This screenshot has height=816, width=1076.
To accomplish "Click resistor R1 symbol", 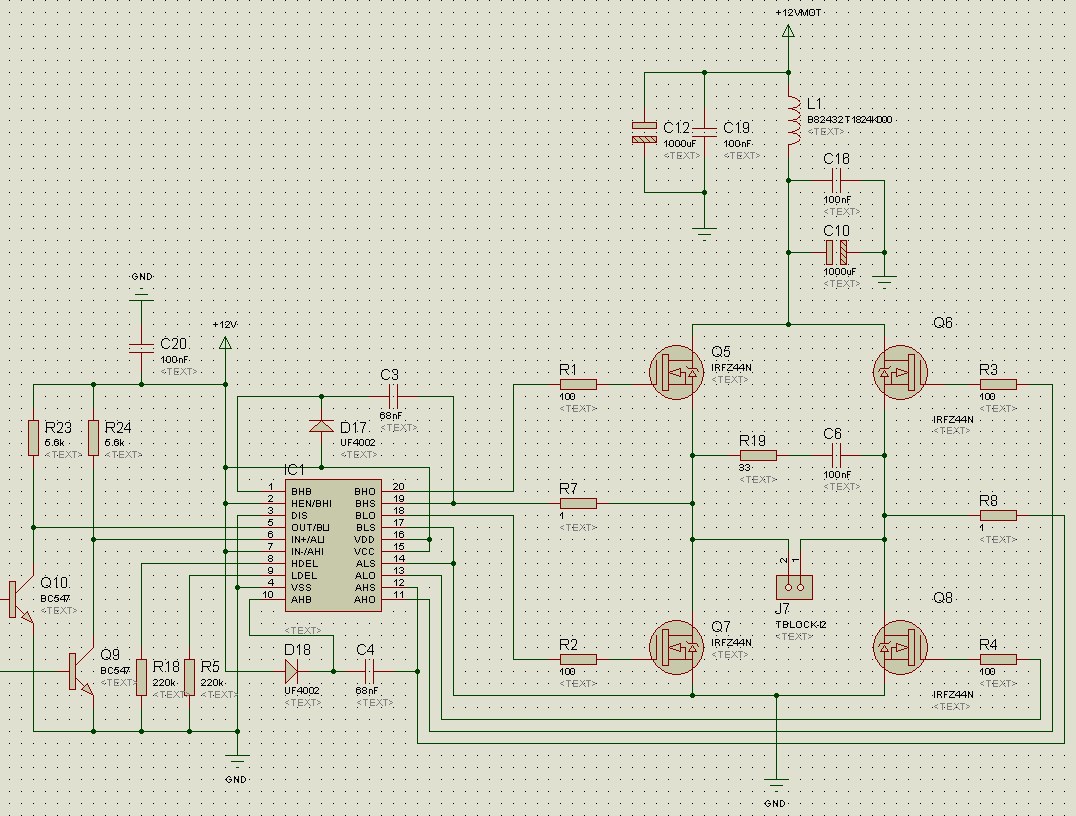I will click(x=578, y=384).
